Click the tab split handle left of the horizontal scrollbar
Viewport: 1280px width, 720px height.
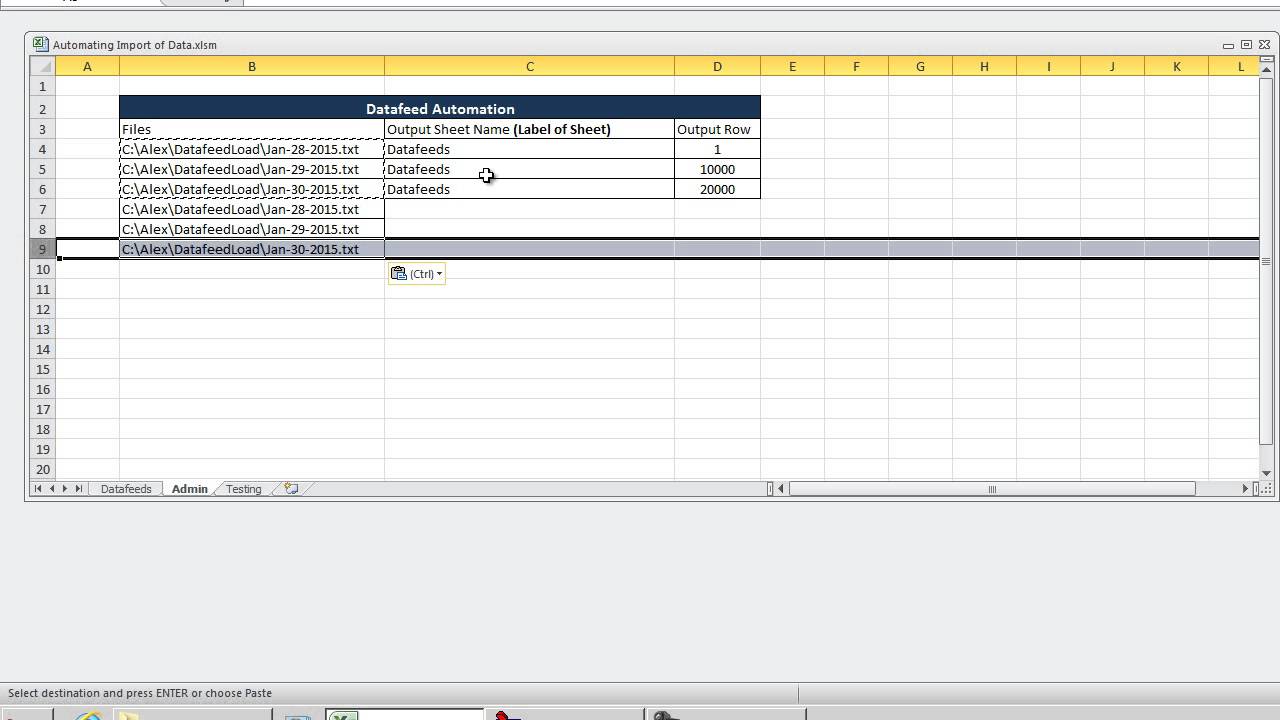pyautogui.click(x=770, y=489)
